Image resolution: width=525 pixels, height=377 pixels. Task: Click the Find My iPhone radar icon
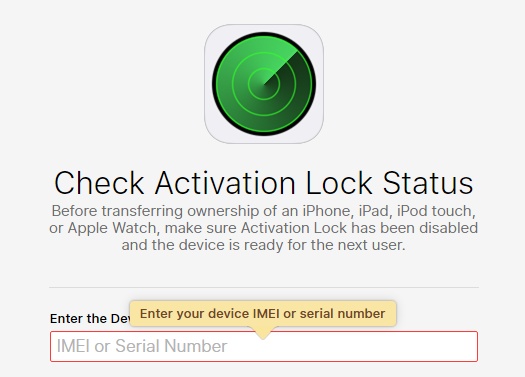pos(264,84)
